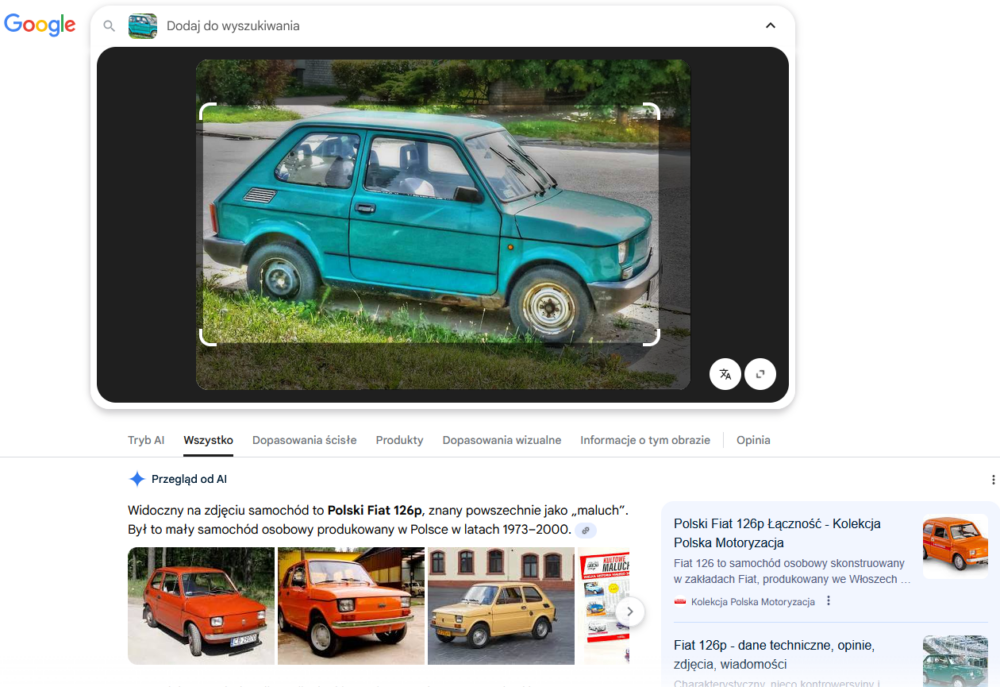Open Polski Fiat 126p Łączność result
Viewport: 1000px width, 687px height.
[x=777, y=532]
